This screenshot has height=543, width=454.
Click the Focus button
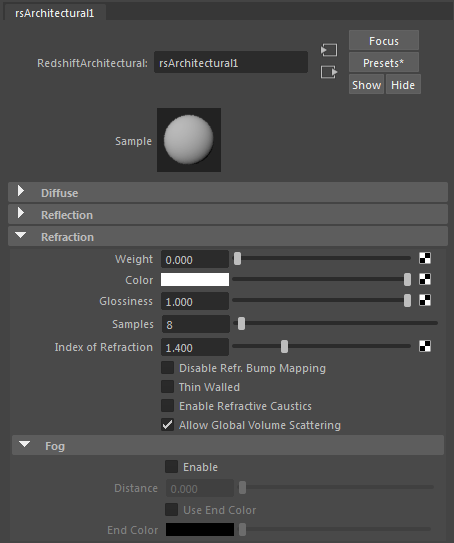pyautogui.click(x=384, y=41)
